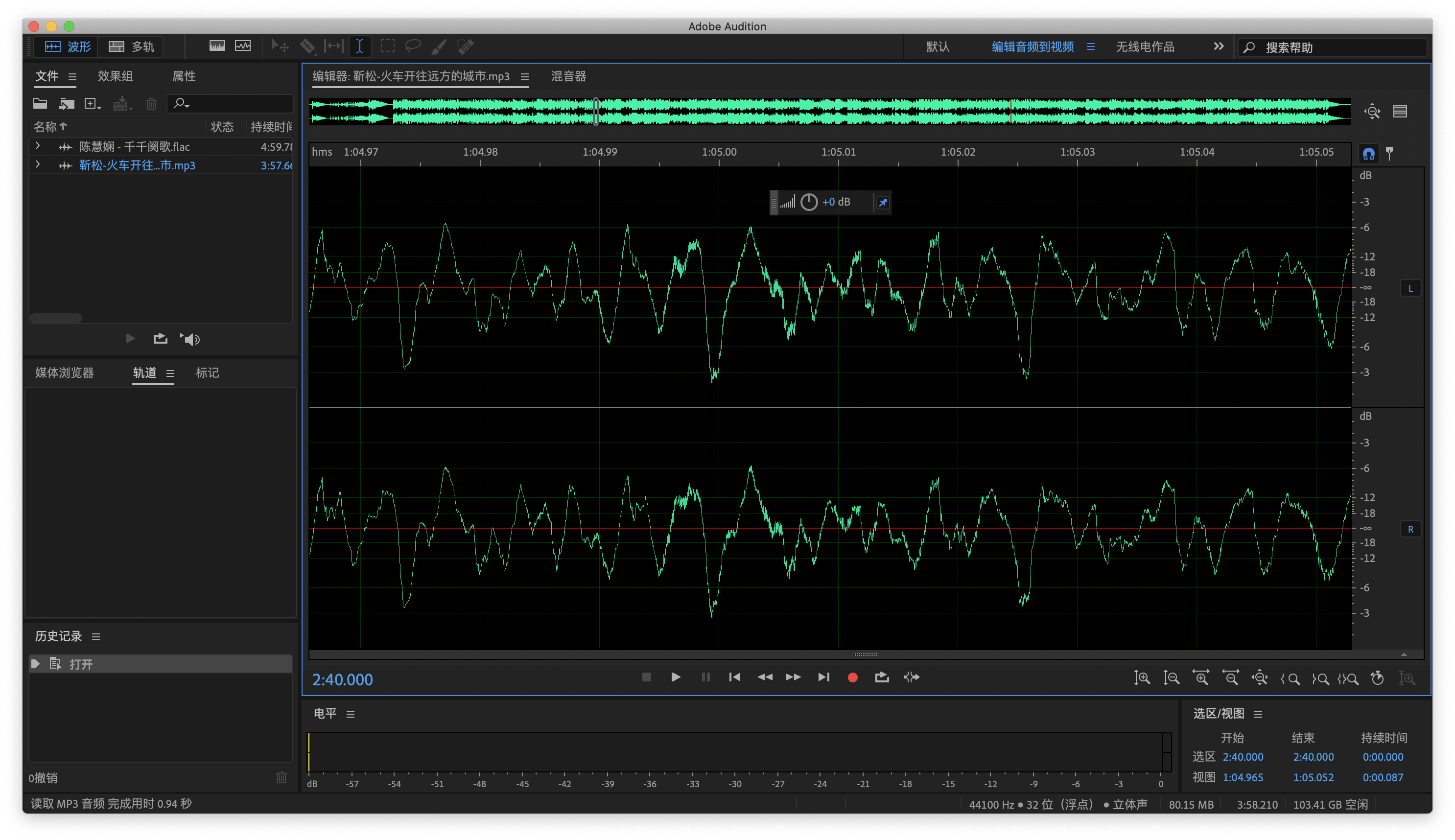1455x840 pixels.
Task: Clear history using trash icon
Action: [281, 777]
